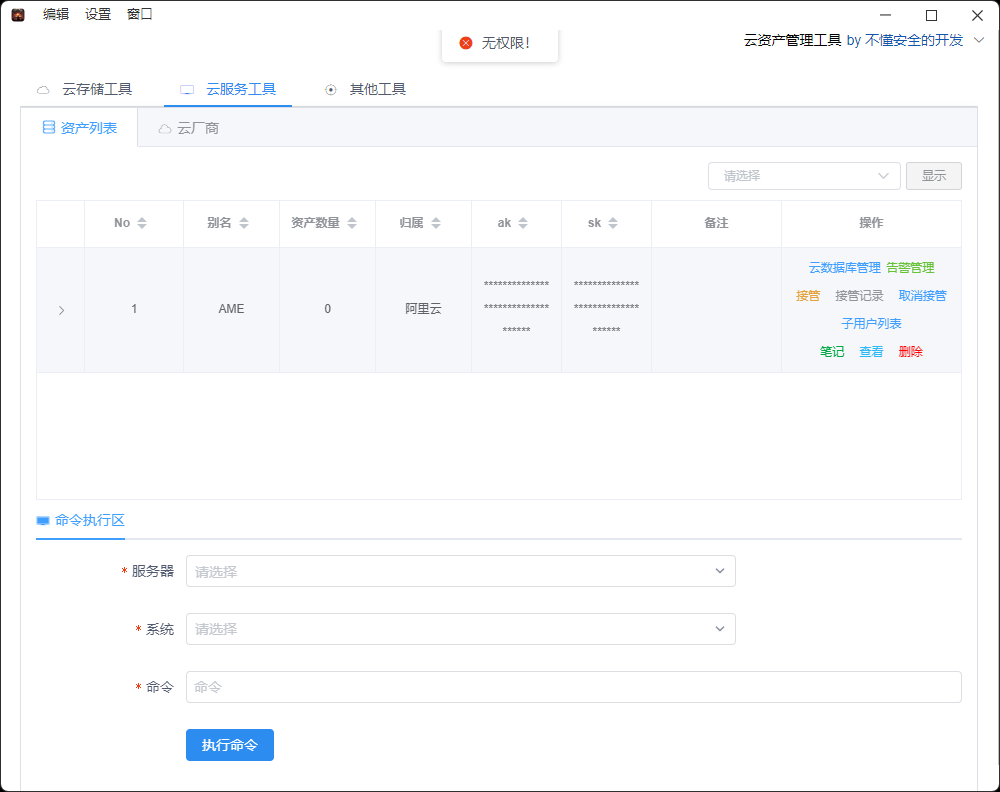Click sort icon next to 资产数量
1000x792 pixels.
tap(352, 223)
